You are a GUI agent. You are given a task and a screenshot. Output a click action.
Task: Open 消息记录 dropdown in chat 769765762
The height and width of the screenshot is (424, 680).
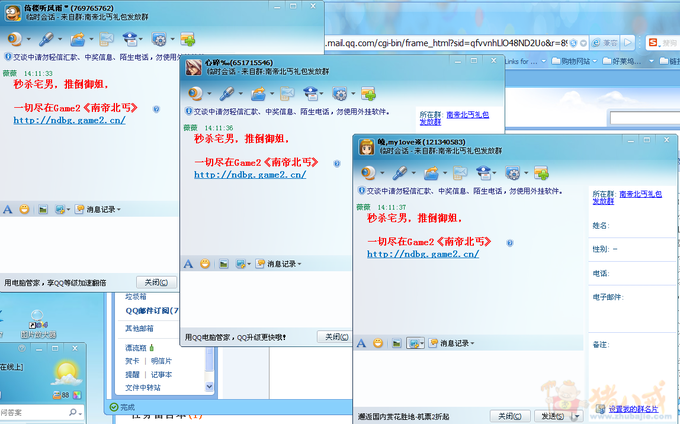[98, 209]
